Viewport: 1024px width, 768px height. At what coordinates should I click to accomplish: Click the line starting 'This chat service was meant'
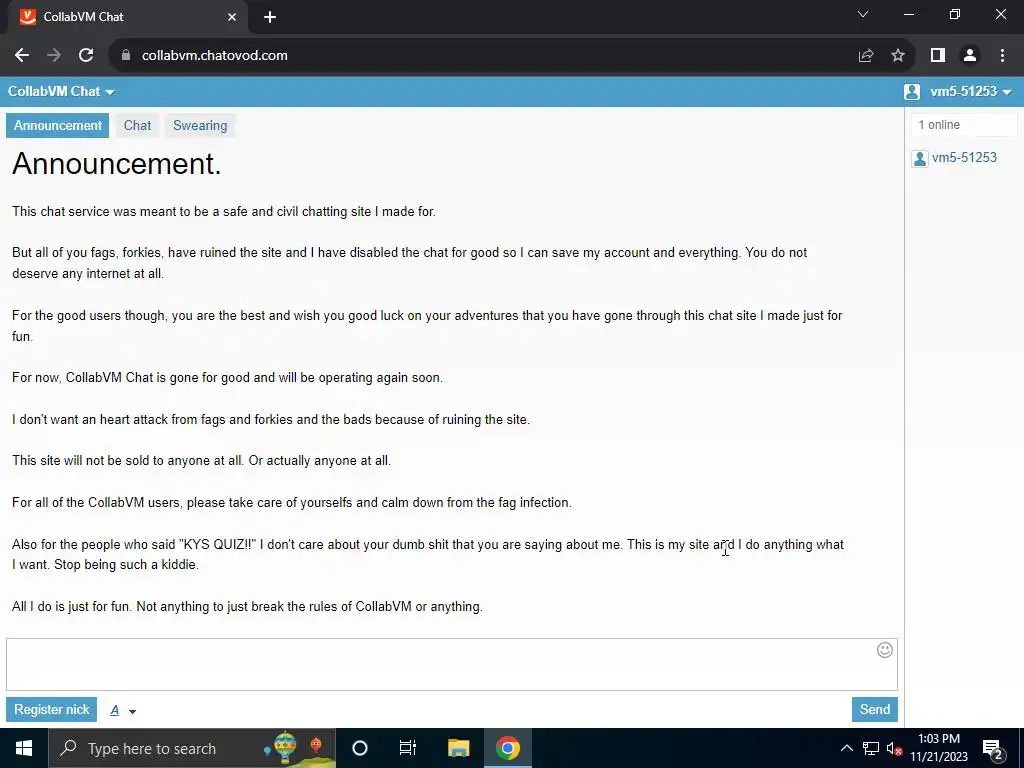click(223, 212)
